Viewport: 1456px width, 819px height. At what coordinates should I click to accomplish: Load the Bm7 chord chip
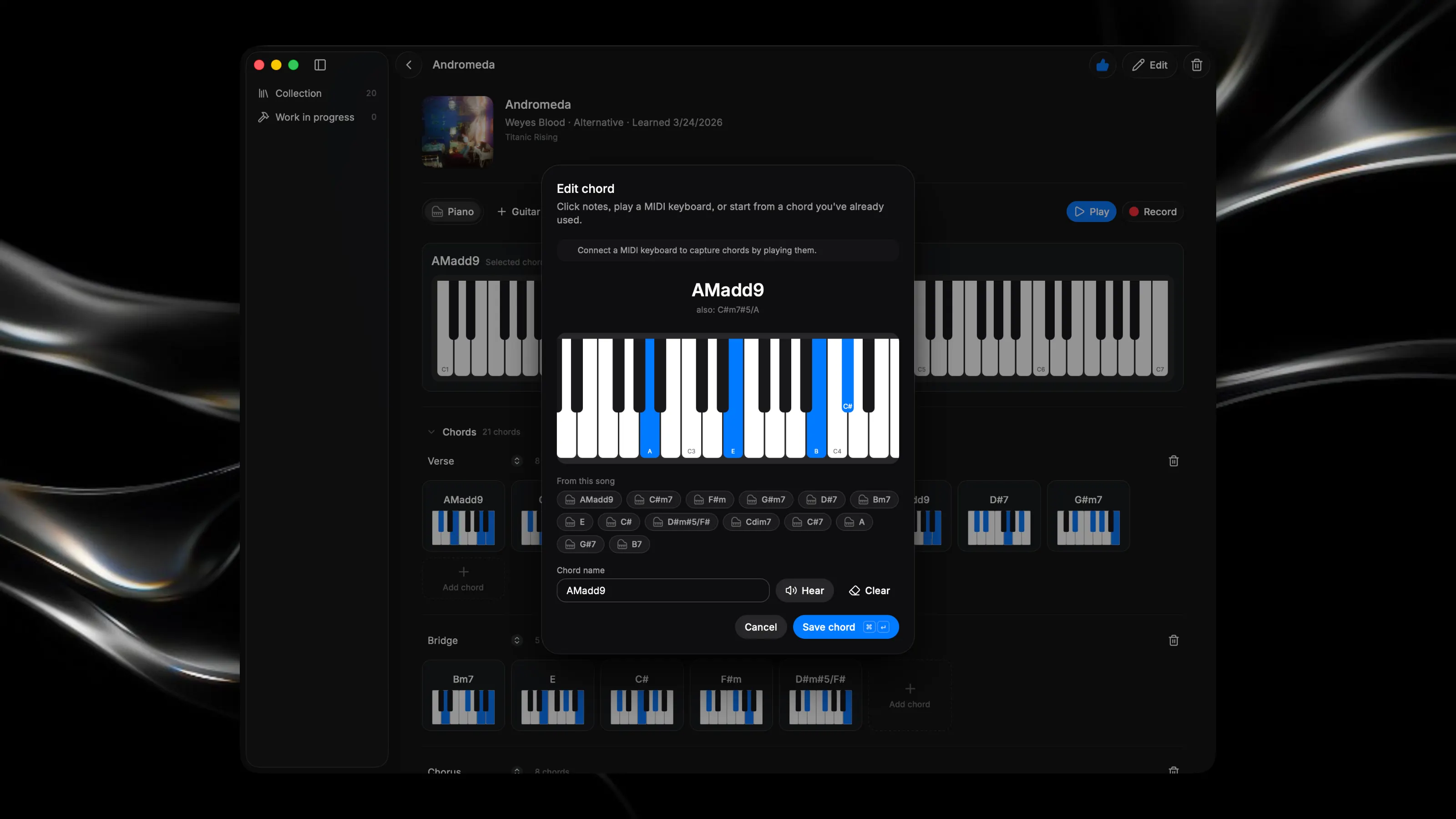pyautogui.click(x=875, y=500)
